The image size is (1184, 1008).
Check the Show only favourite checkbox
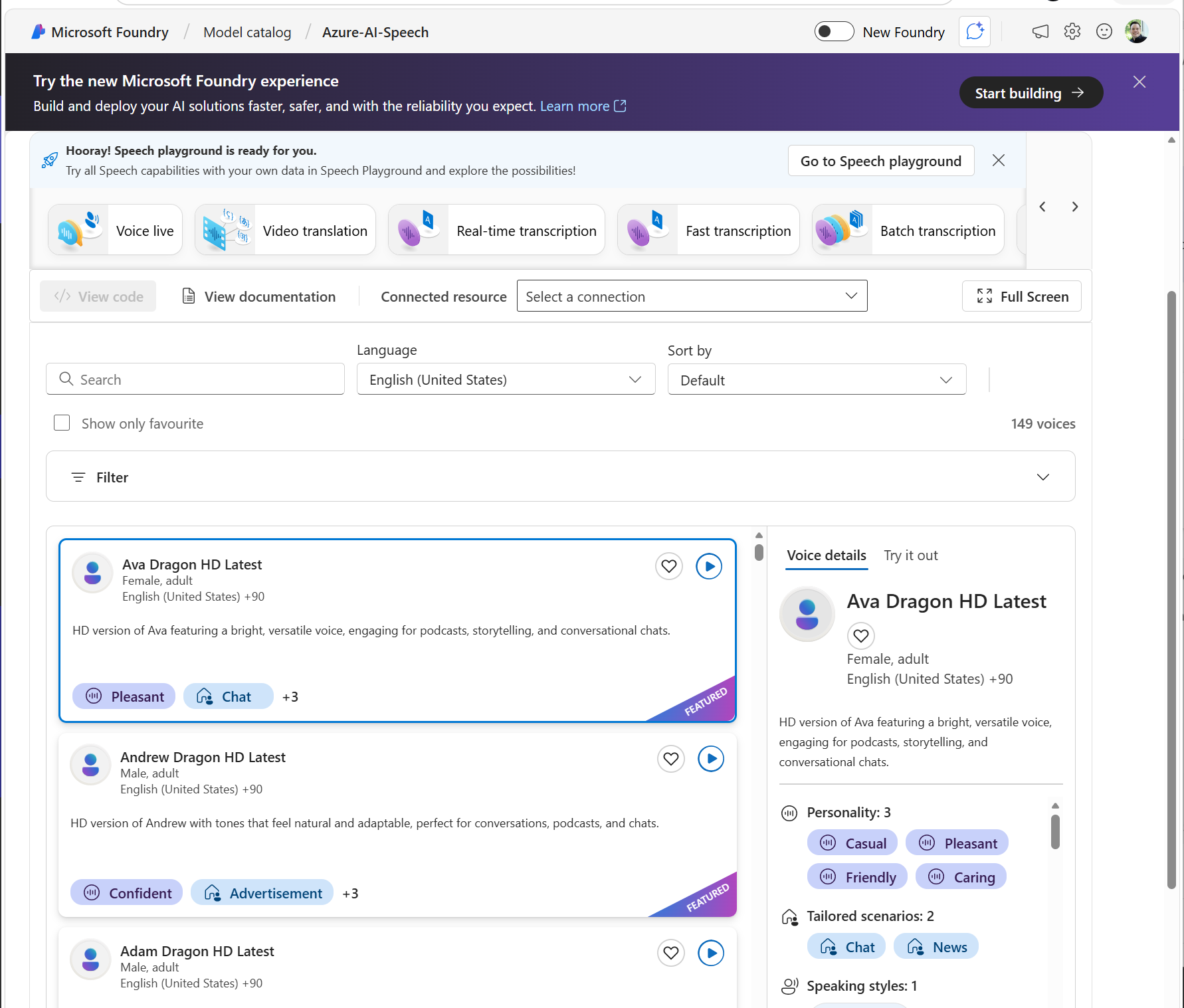pos(62,423)
